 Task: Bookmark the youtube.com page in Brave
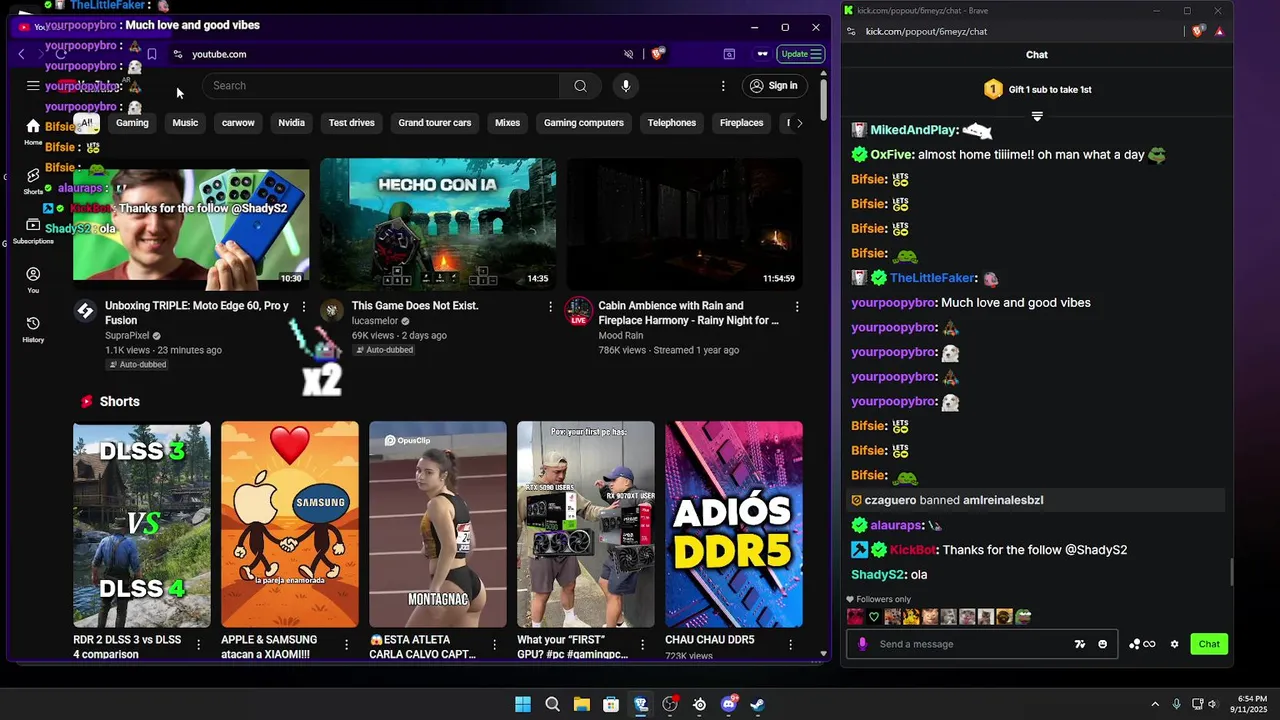point(152,54)
